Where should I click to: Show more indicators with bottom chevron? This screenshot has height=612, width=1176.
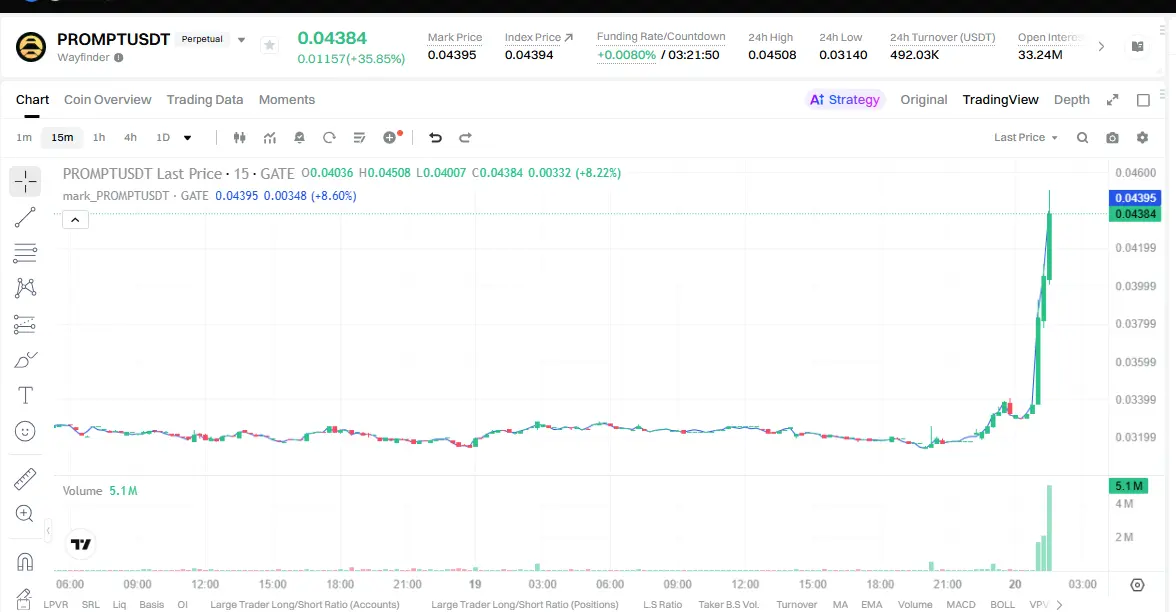click(x=1059, y=604)
